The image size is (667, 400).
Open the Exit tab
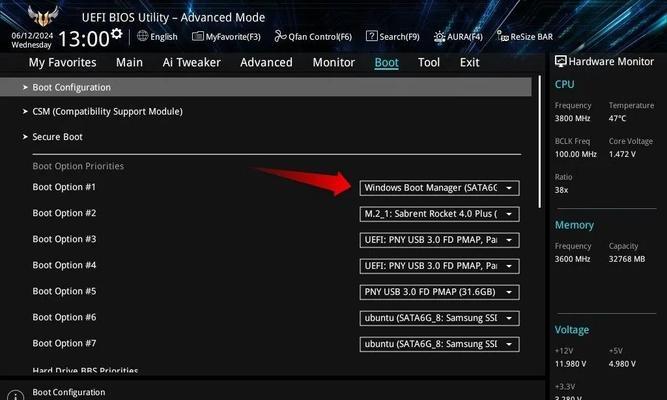point(469,63)
